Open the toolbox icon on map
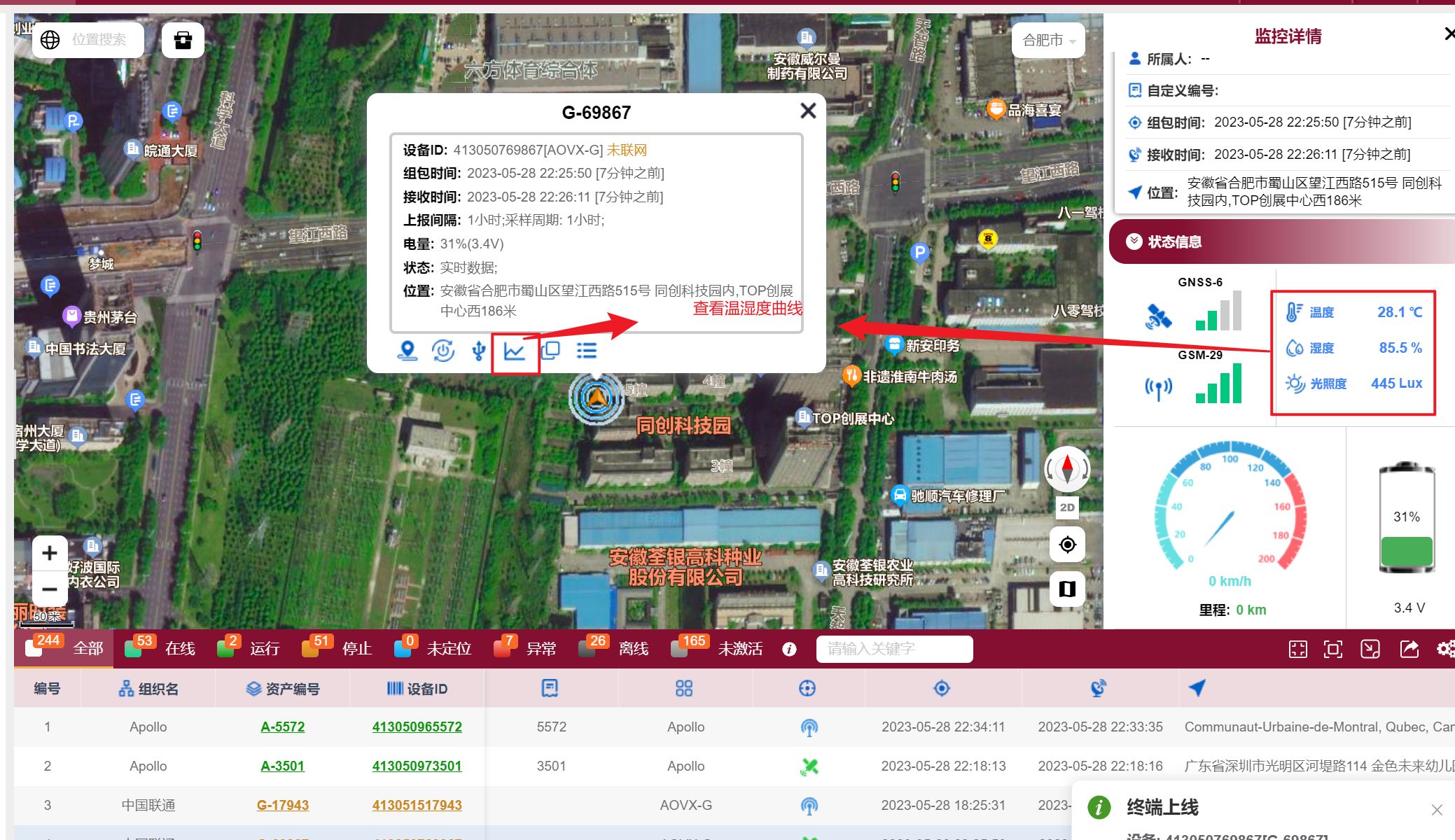This screenshot has width=1455, height=840. (x=183, y=40)
